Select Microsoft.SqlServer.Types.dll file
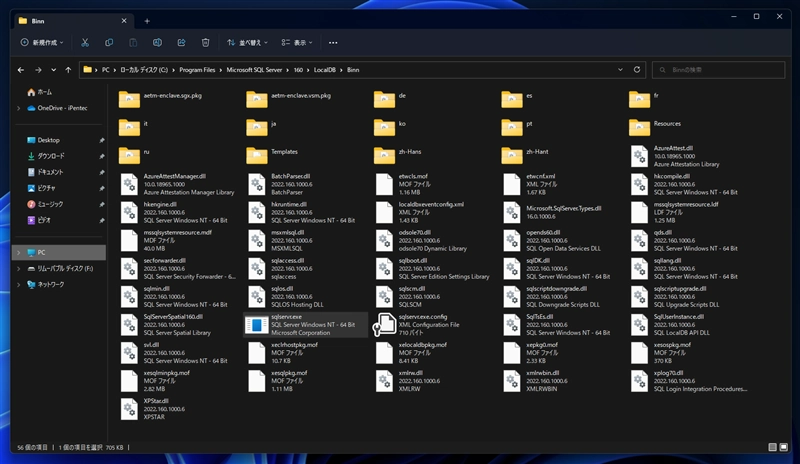This screenshot has height=464, width=800. [553, 212]
